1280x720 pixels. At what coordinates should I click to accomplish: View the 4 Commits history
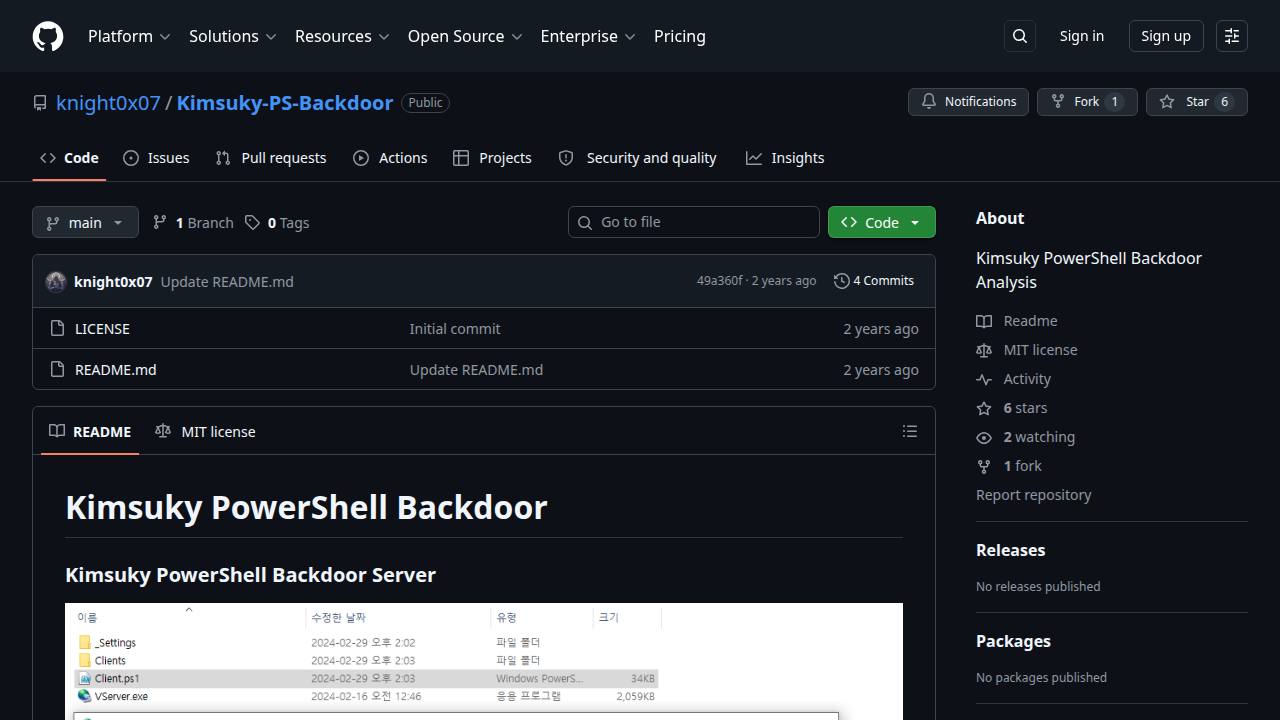click(874, 281)
